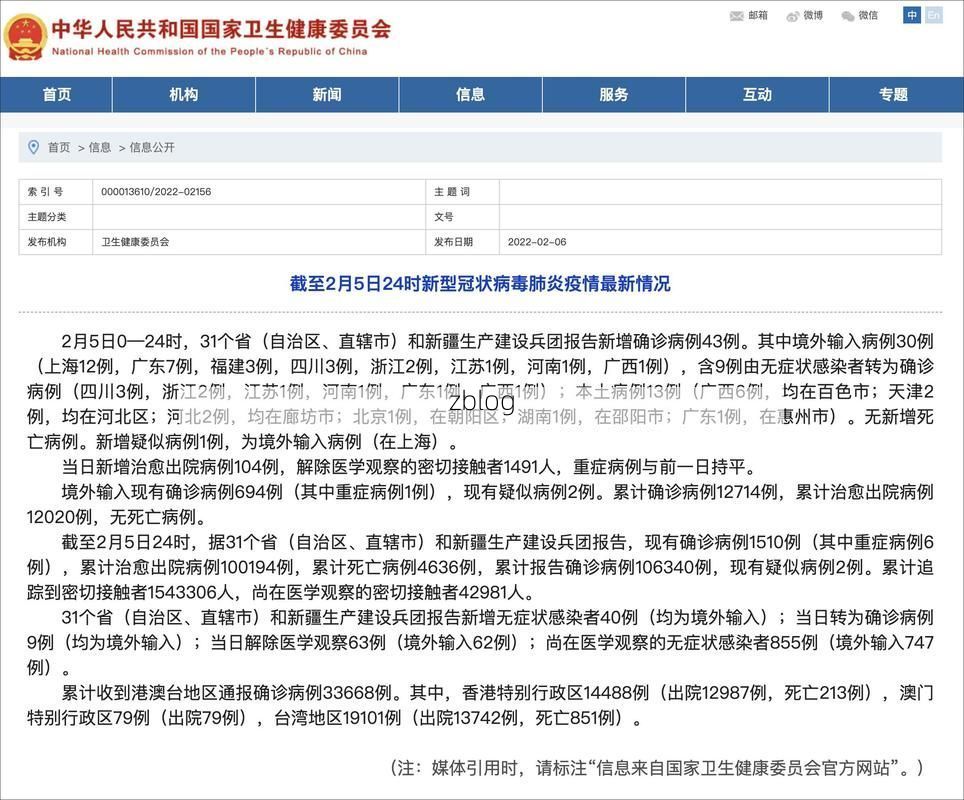The image size is (964, 800).
Task: Click the blue article title heading
Action: coord(480,284)
